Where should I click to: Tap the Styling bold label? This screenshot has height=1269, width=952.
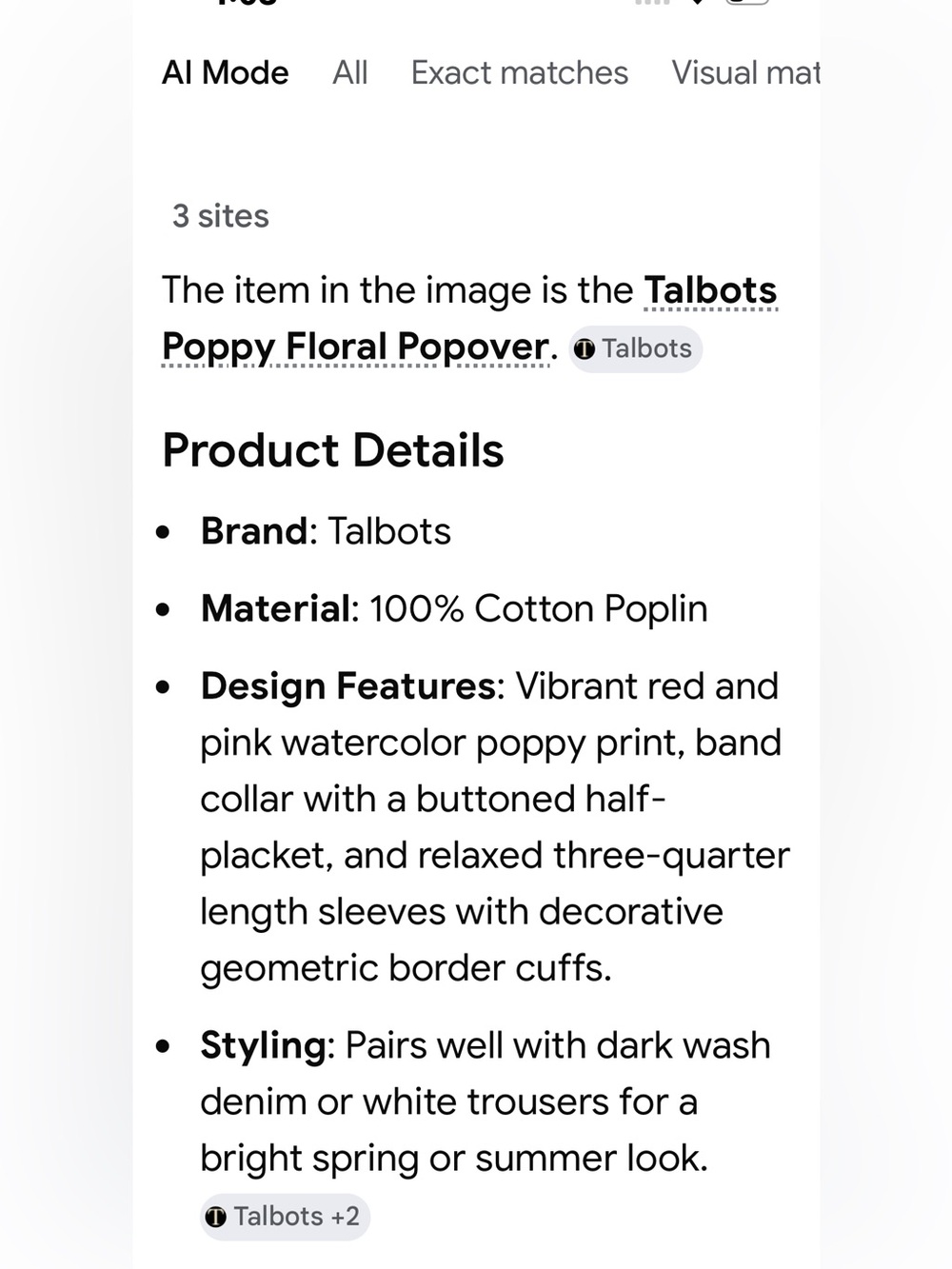click(x=263, y=1045)
